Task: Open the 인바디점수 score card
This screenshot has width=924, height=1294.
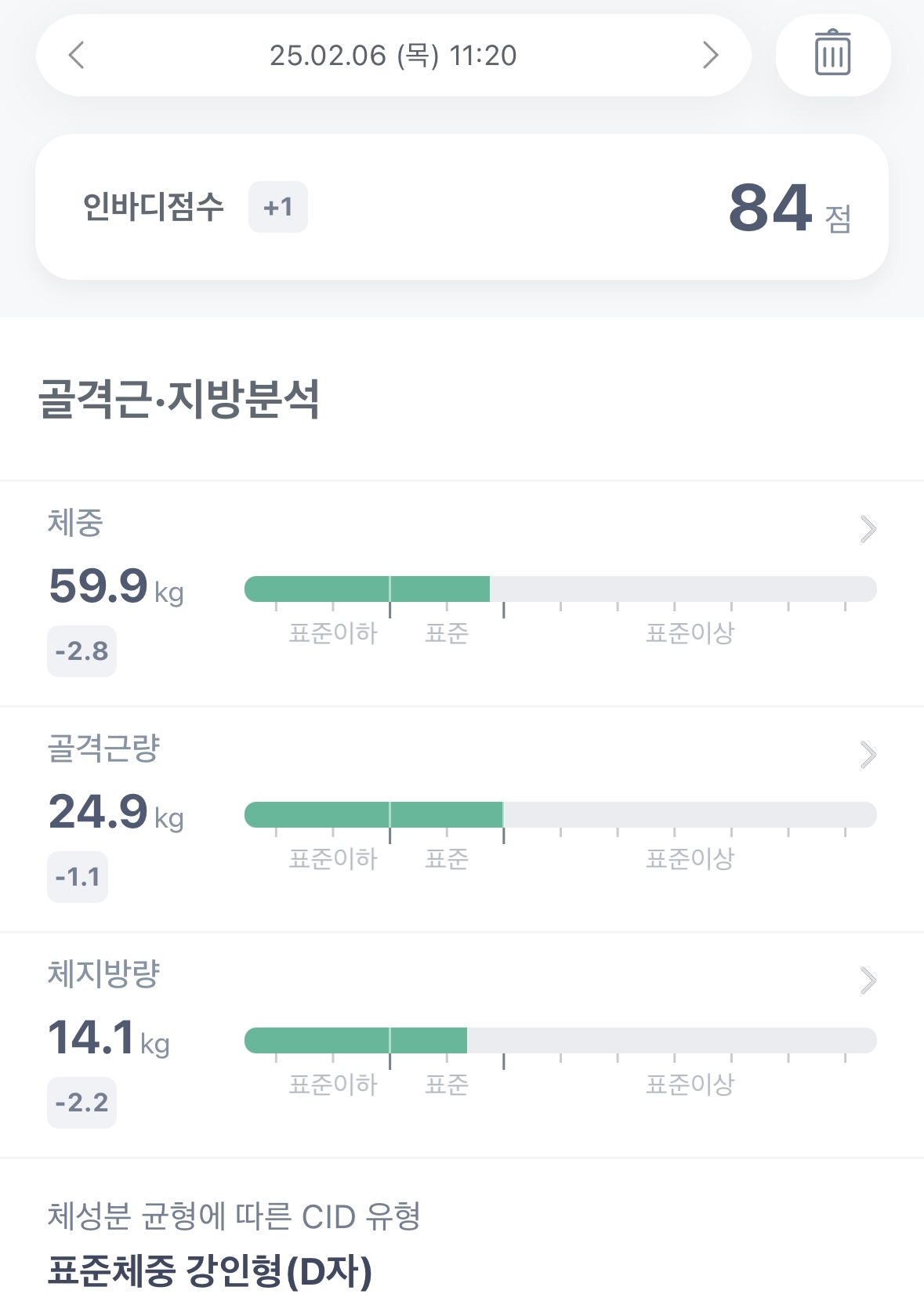Action: coord(462,207)
